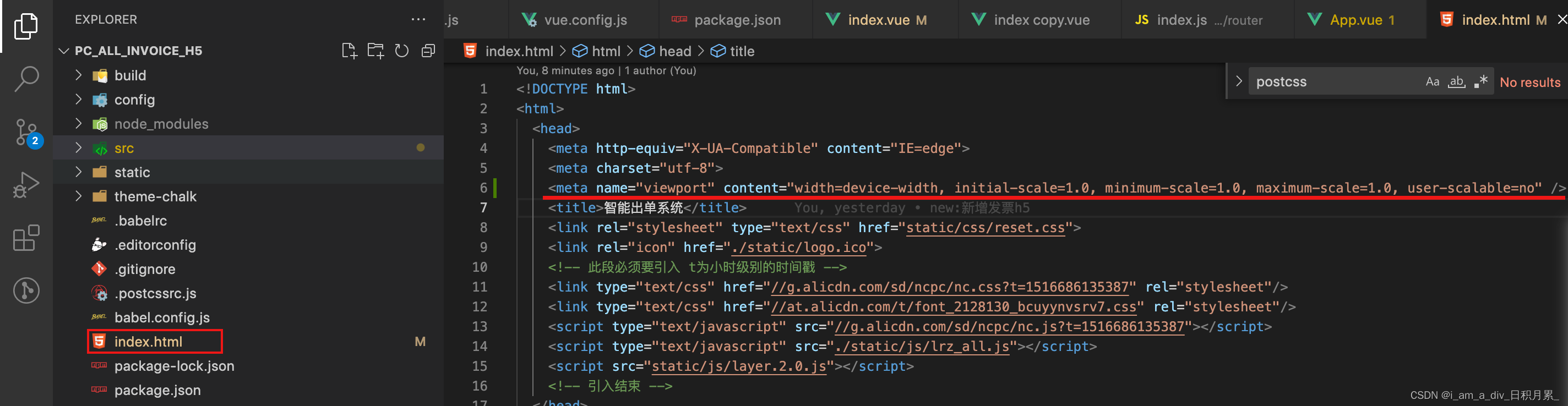Expand the src folder
Screen dimensions: 1568x406
79,147
